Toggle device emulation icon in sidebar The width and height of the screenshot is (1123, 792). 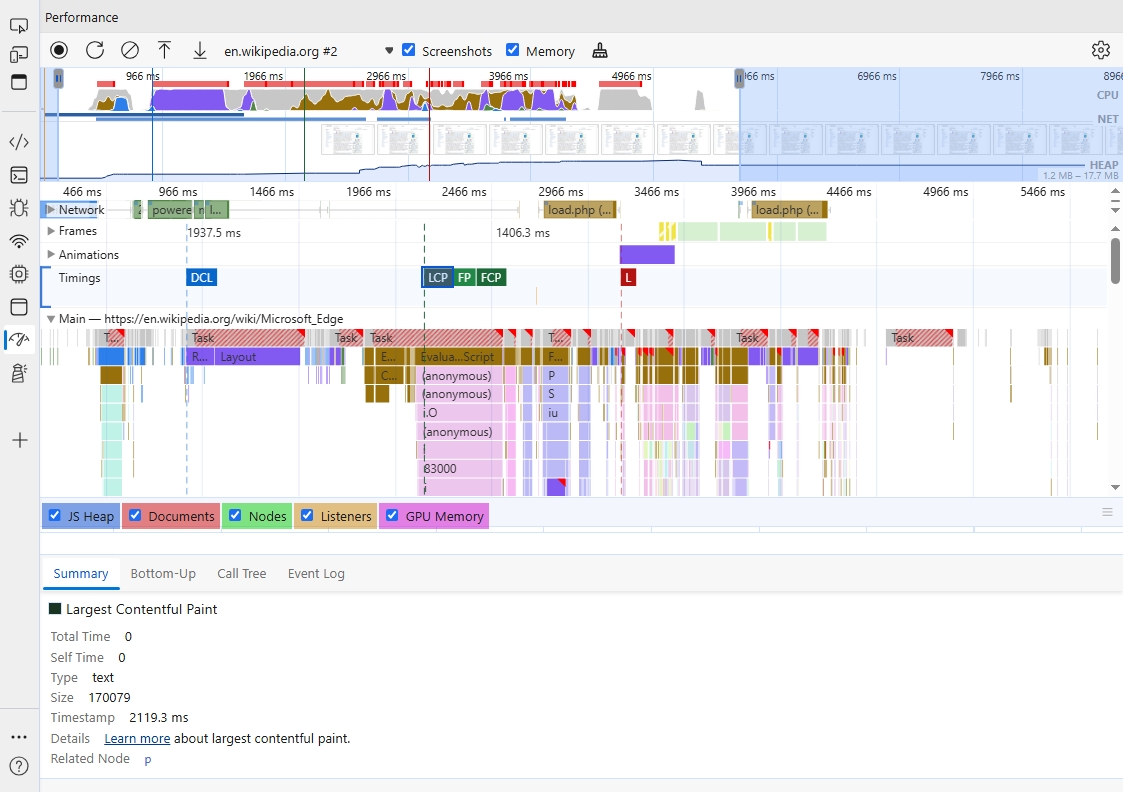[x=19, y=54]
